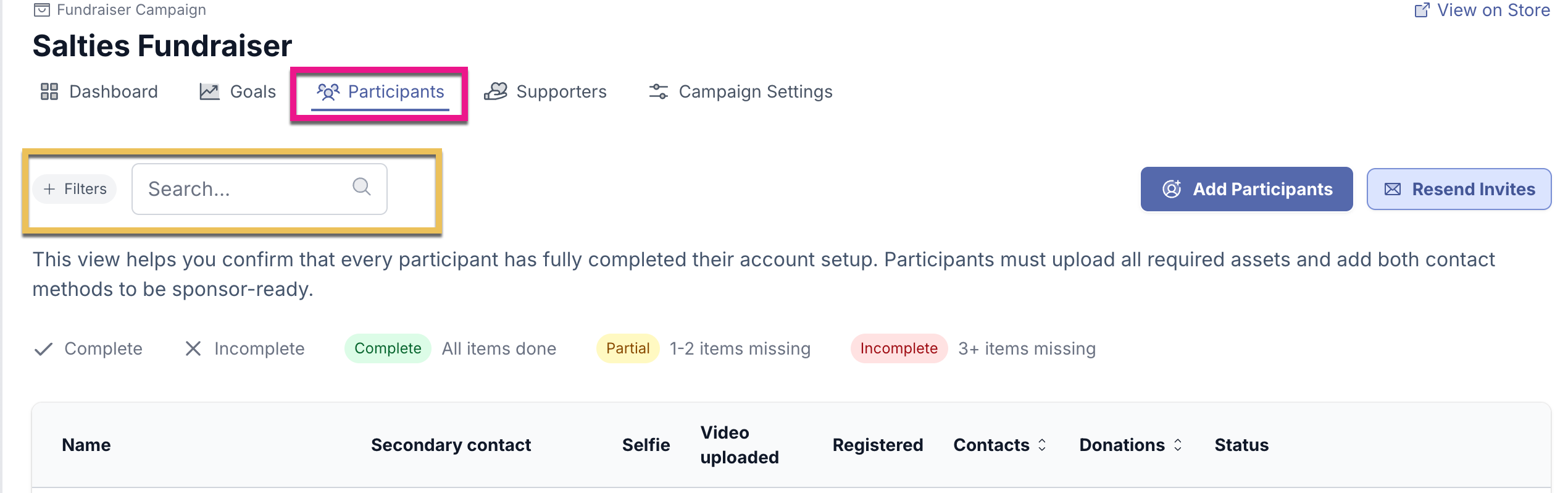Click the Resend Invites envelope icon

(x=1393, y=190)
